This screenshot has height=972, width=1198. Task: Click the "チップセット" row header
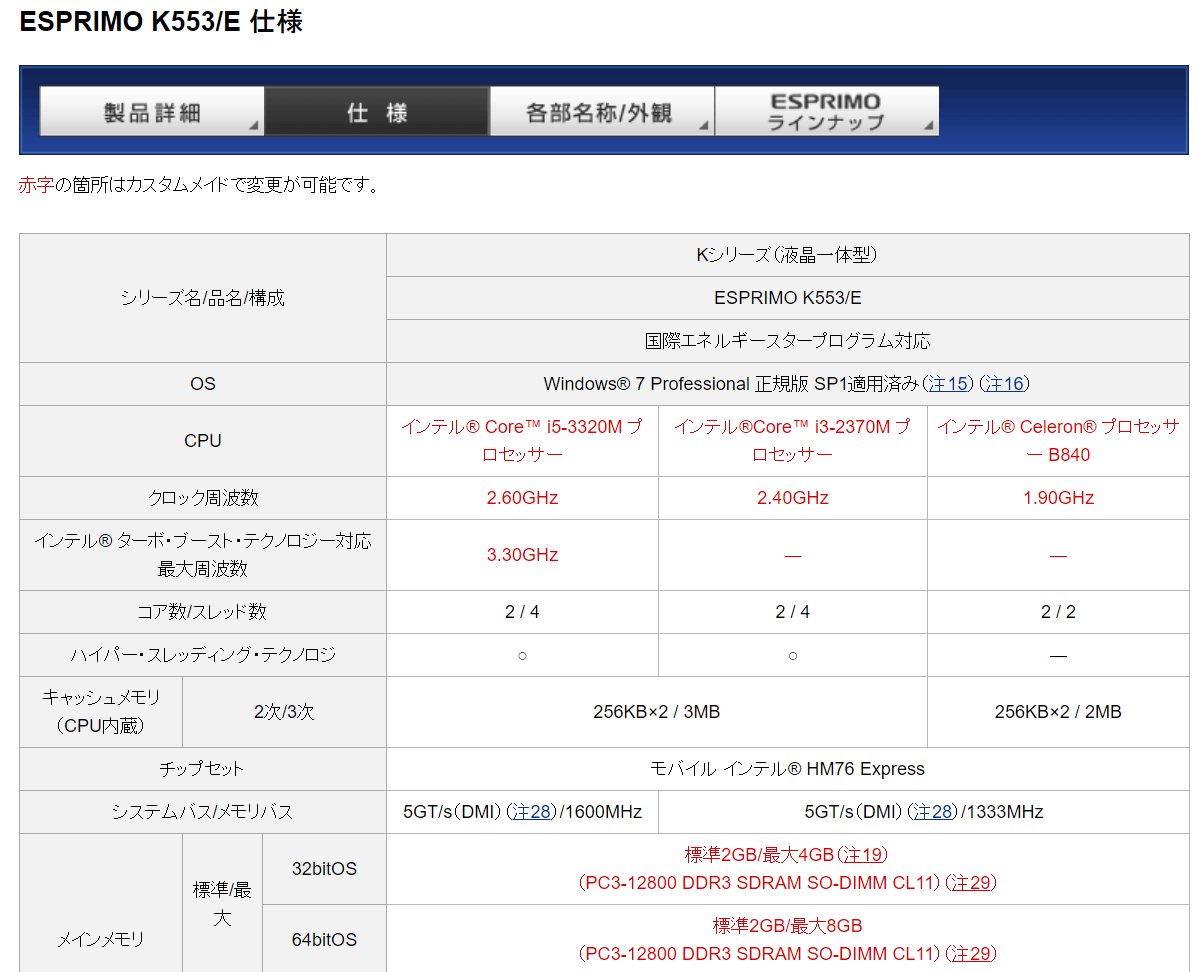202,769
